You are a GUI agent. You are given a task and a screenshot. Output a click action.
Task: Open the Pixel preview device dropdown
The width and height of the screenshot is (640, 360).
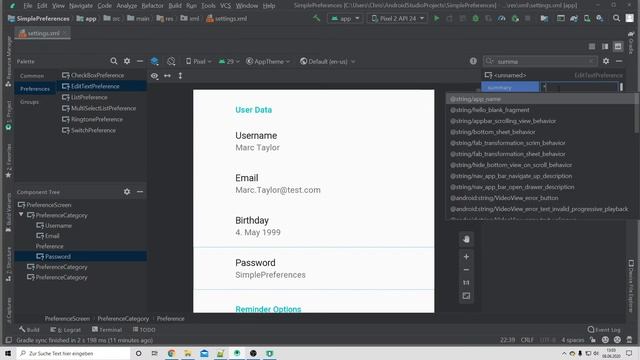pyautogui.click(x=199, y=61)
